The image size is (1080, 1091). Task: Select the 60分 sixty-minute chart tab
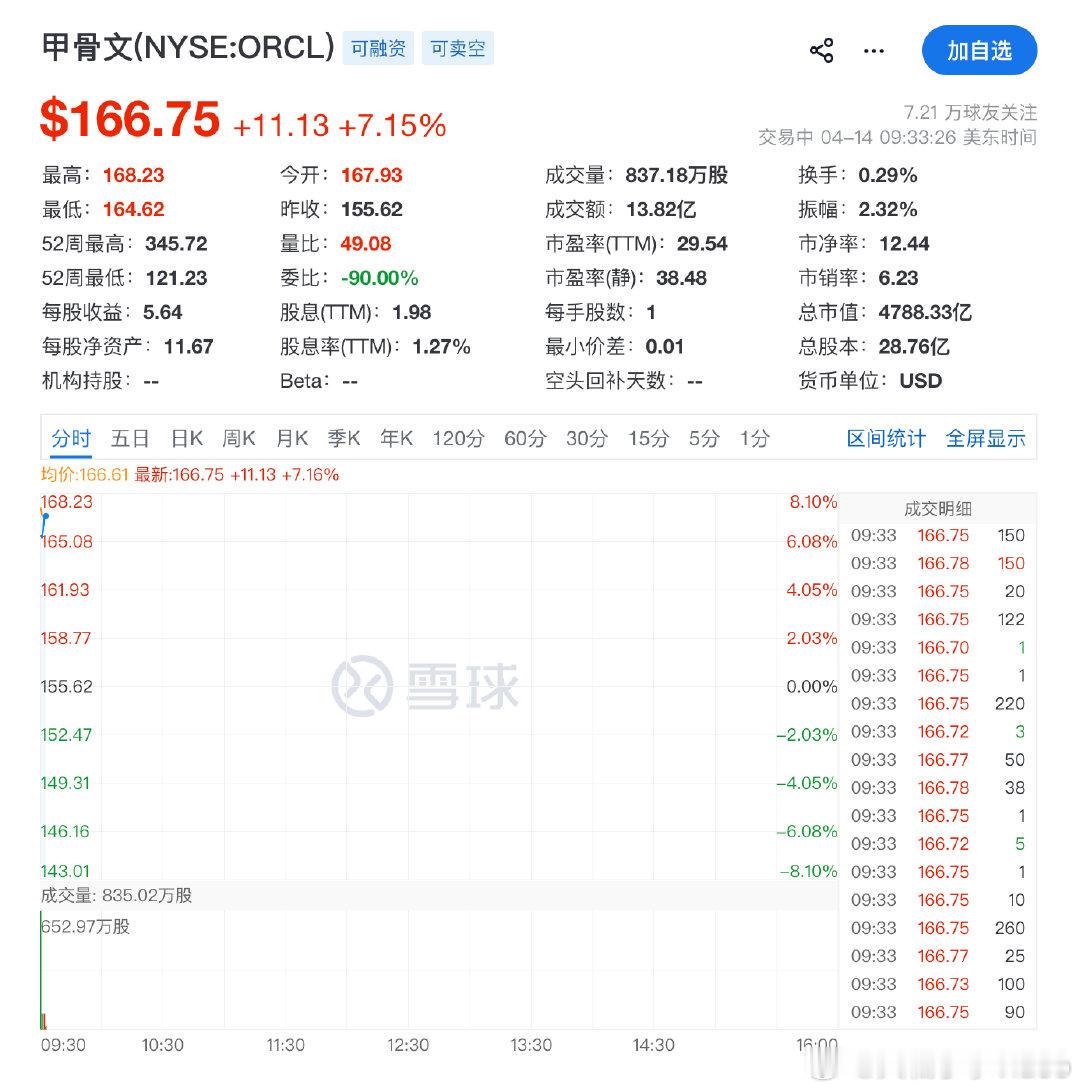pos(524,438)
